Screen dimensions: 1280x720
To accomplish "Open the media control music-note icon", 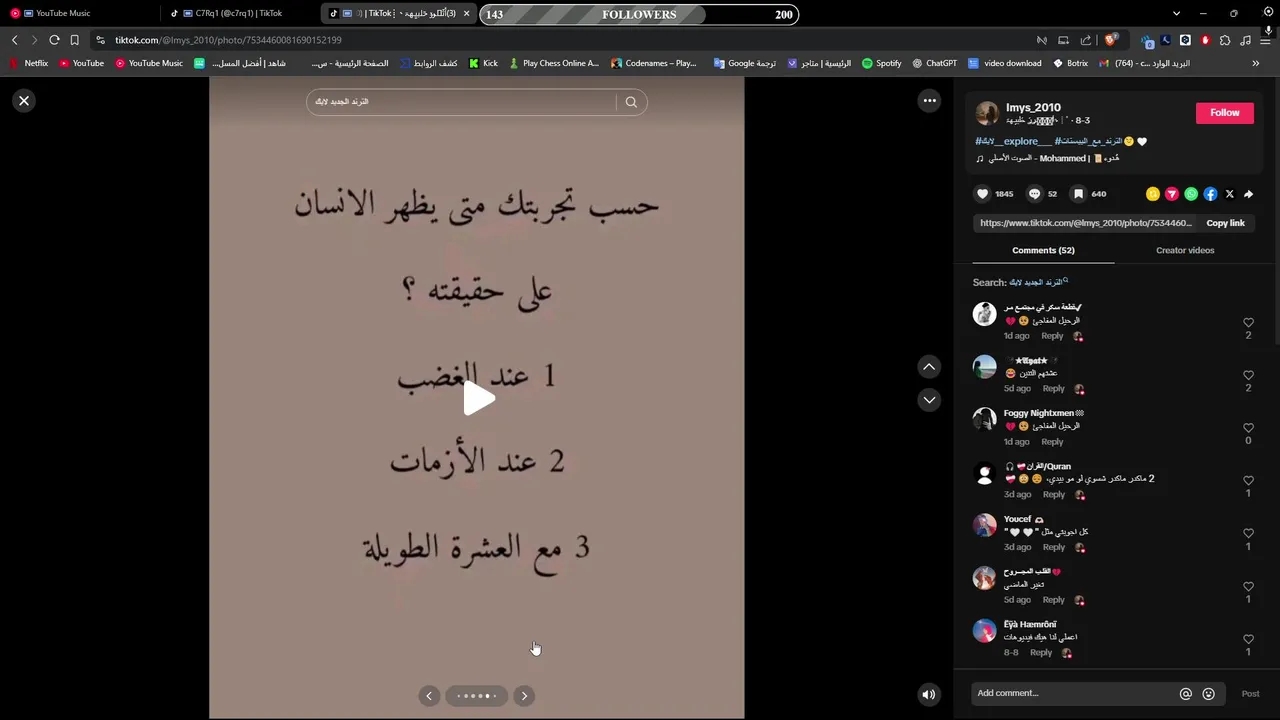I will (x=1245, y=40).
